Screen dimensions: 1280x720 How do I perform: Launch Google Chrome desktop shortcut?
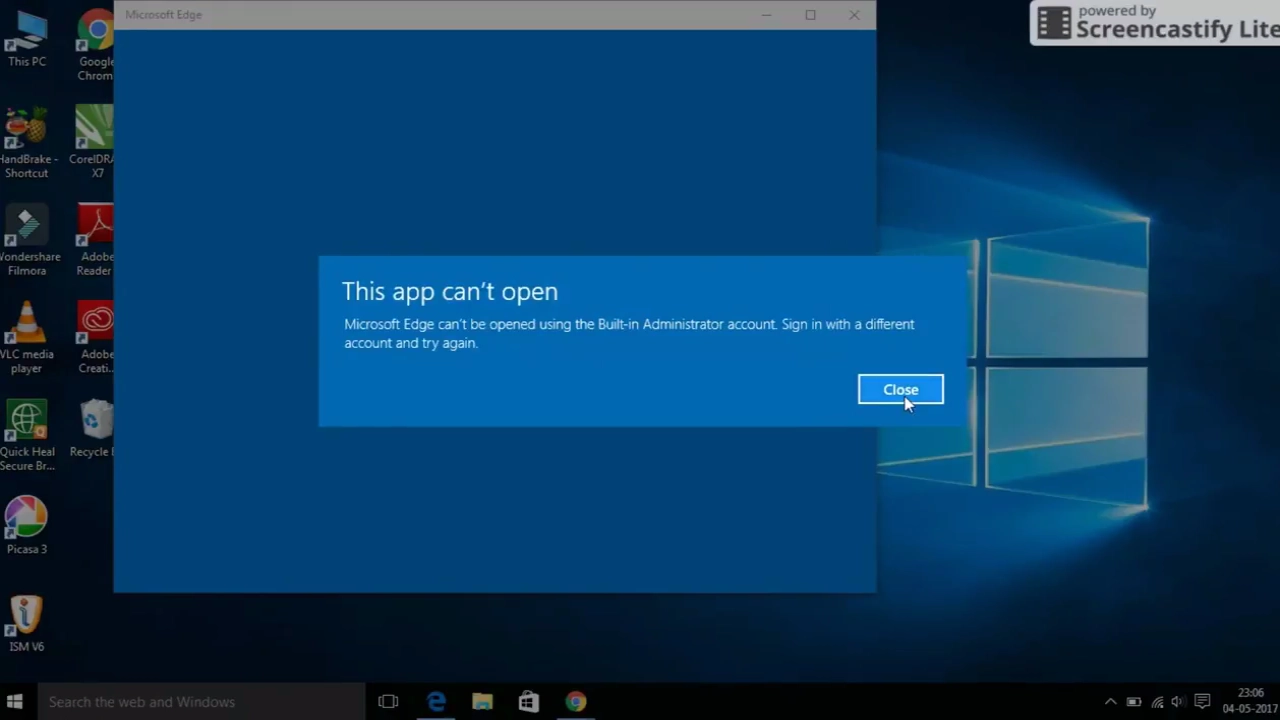tap(96, 46)
